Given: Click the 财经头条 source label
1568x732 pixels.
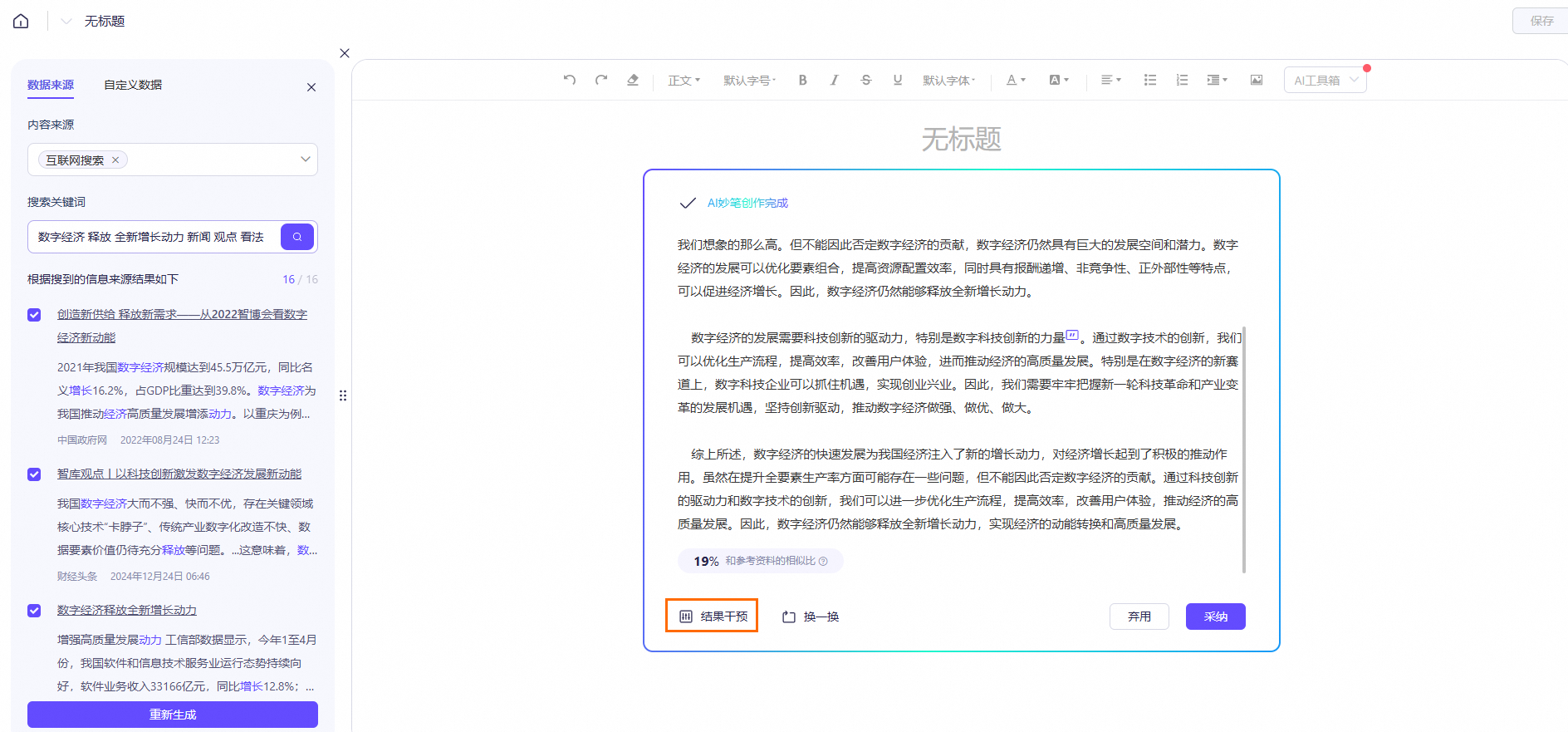Looking at the screenshot, I should 77,577.
